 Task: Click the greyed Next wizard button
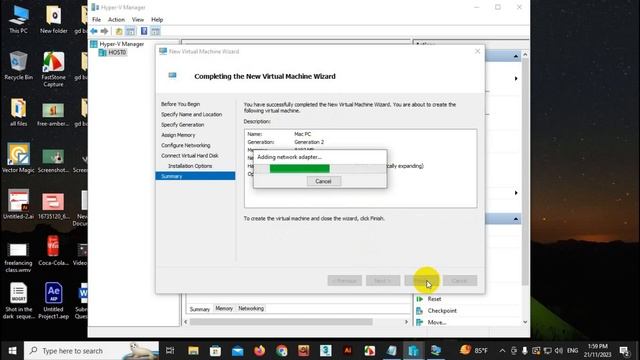pyautogui.click(x=383, y=281)
